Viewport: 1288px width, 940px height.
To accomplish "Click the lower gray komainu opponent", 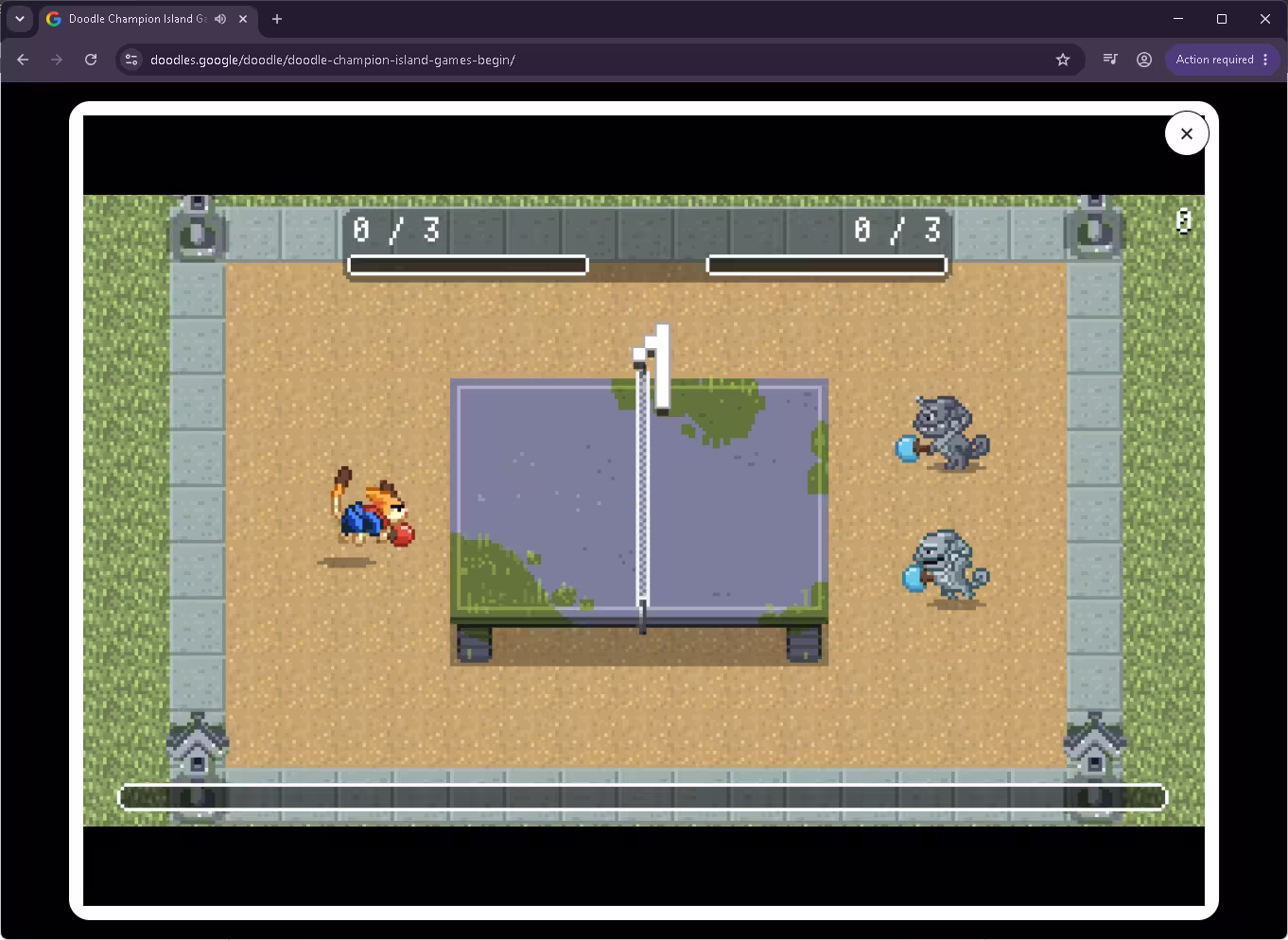I will [946, 566].
